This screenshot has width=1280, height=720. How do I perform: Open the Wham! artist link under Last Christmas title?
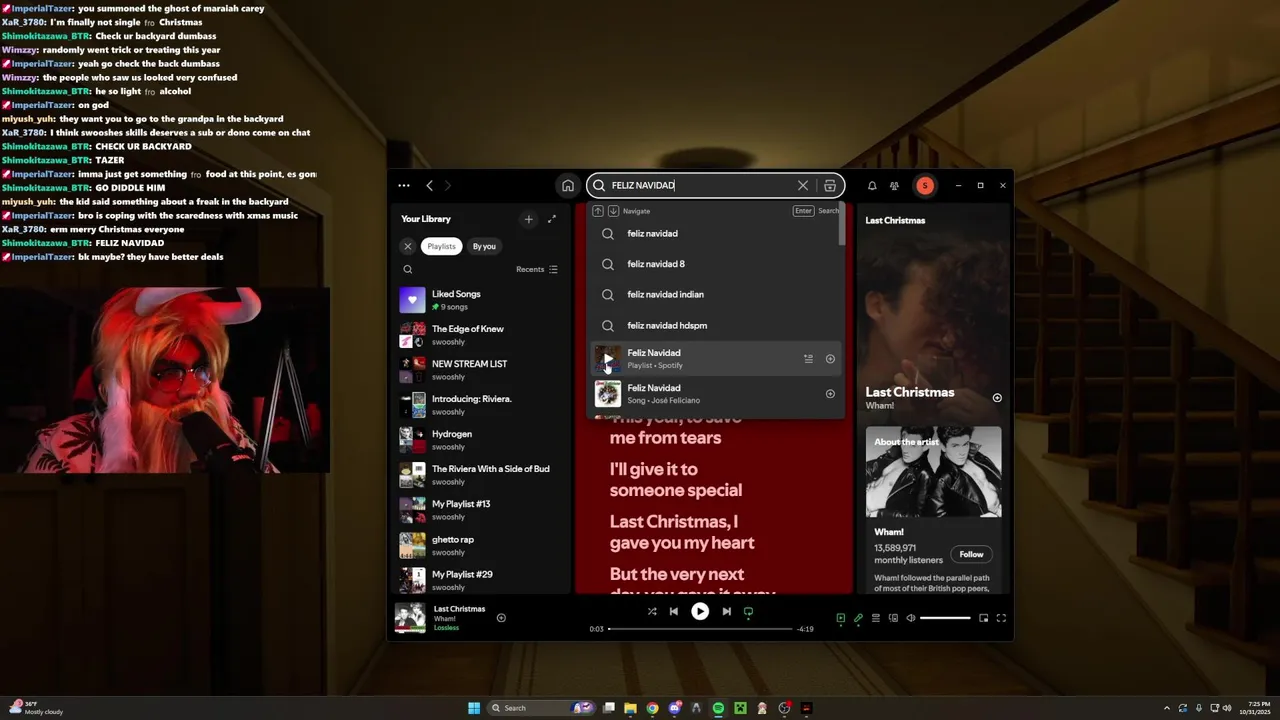pos(880,406)
